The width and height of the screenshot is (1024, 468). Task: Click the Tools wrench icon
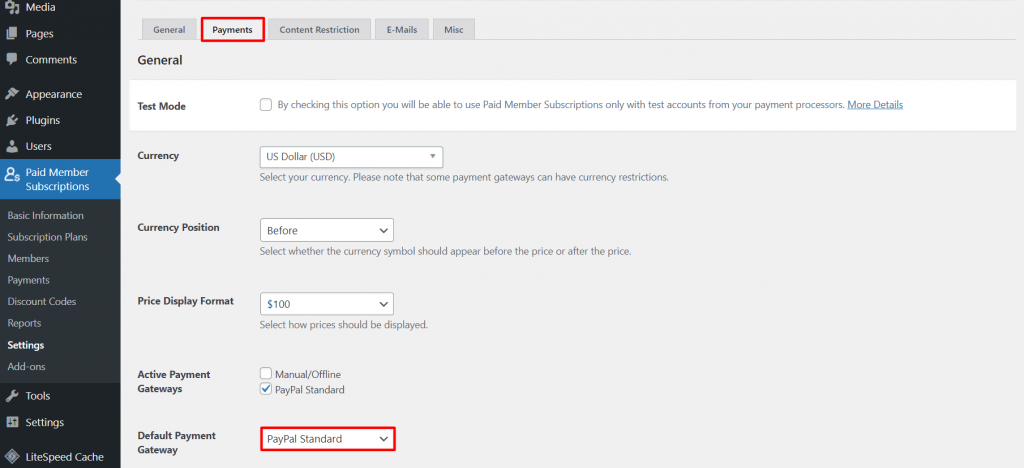pos(12,396)
